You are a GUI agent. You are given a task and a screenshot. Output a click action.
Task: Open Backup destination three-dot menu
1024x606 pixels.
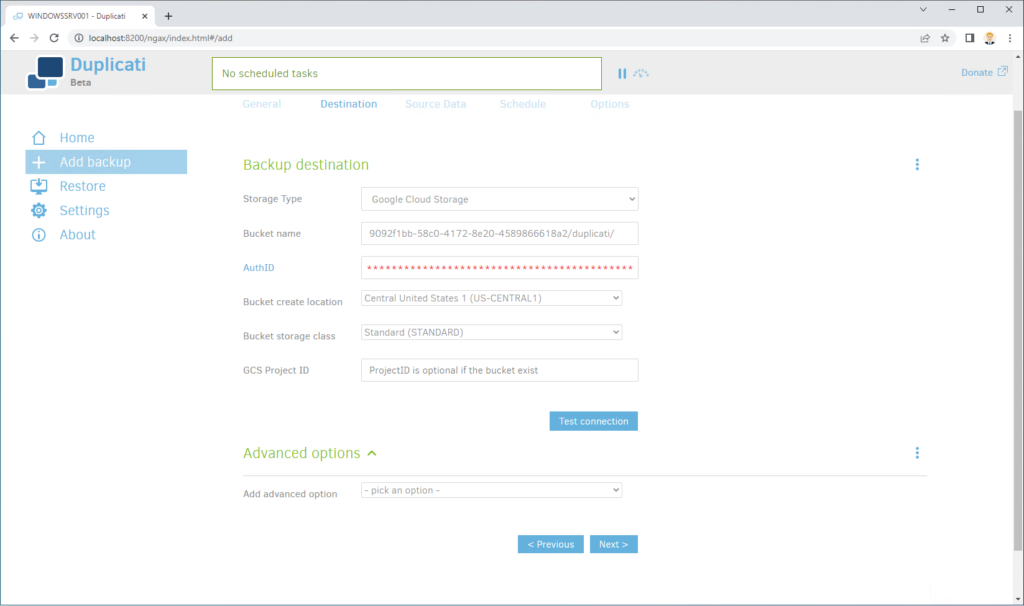point(917,165)
